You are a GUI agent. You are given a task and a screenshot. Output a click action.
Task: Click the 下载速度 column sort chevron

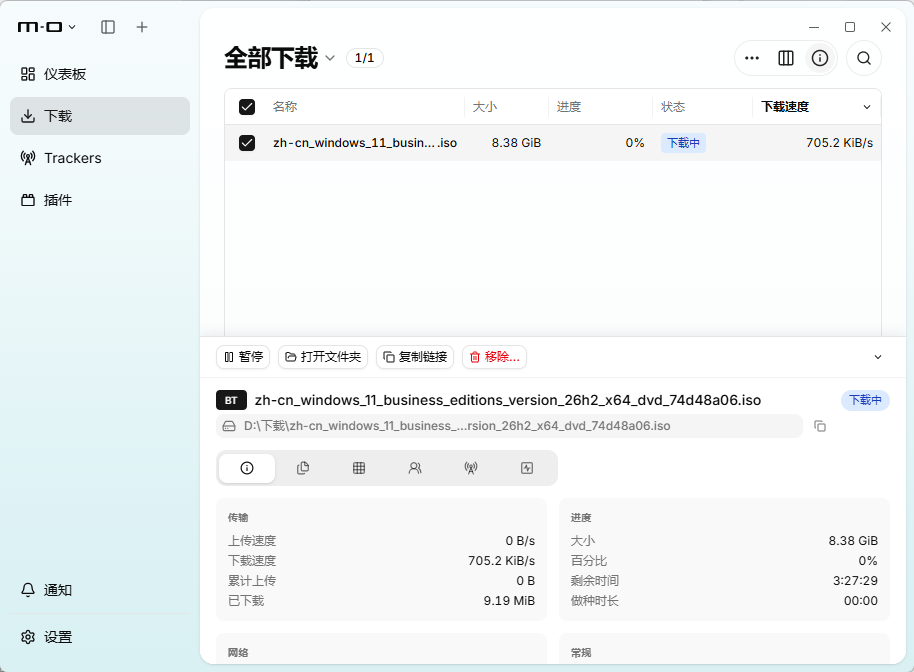pyautogui.click(x=867, y=107)
